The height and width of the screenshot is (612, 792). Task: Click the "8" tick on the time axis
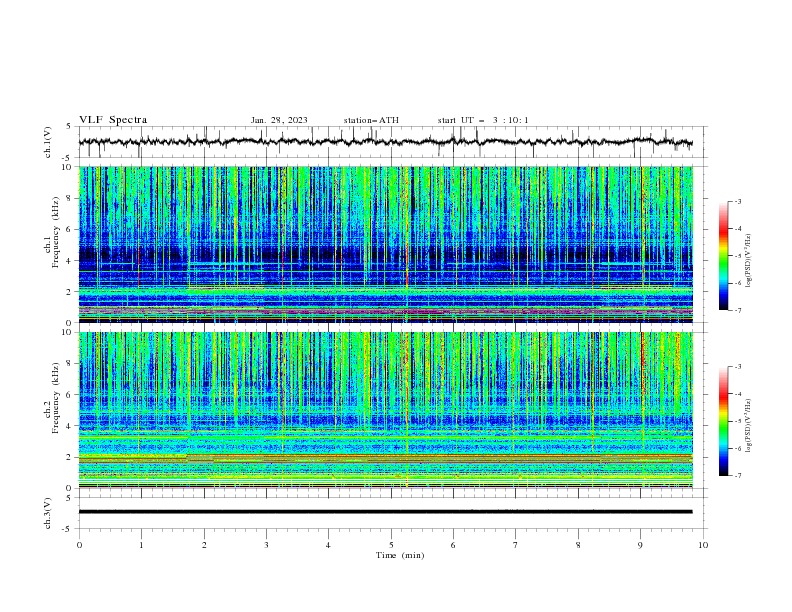point(578,545)
